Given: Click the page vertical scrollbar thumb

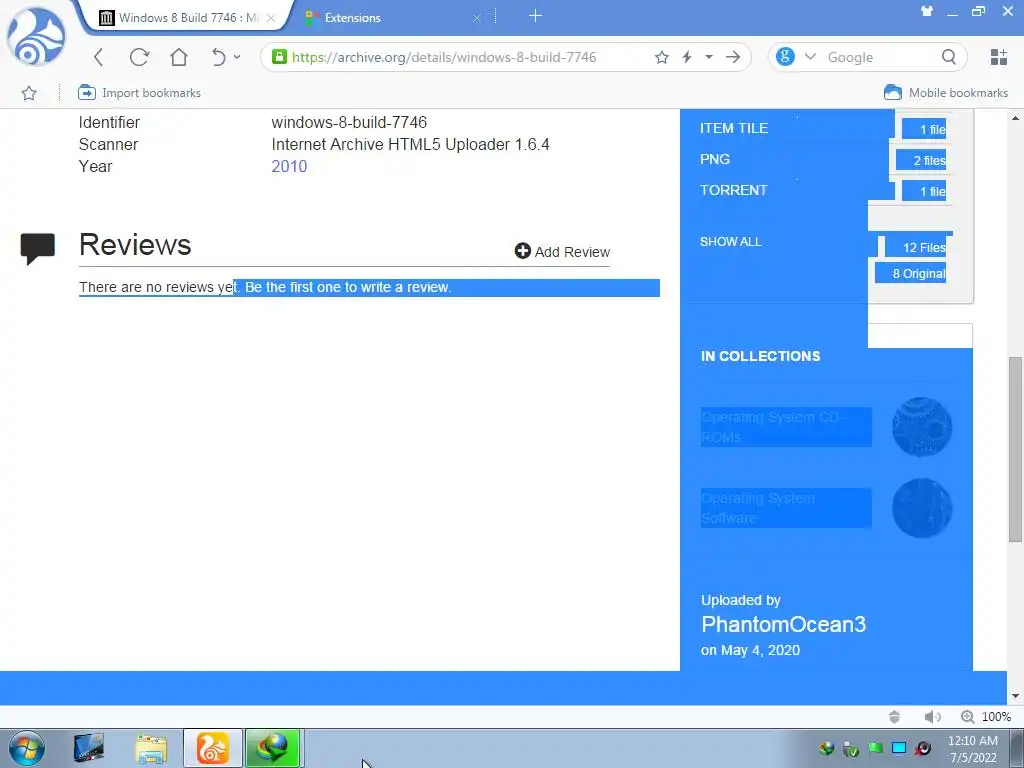Looking at the screenshot, I should 1015,449.
